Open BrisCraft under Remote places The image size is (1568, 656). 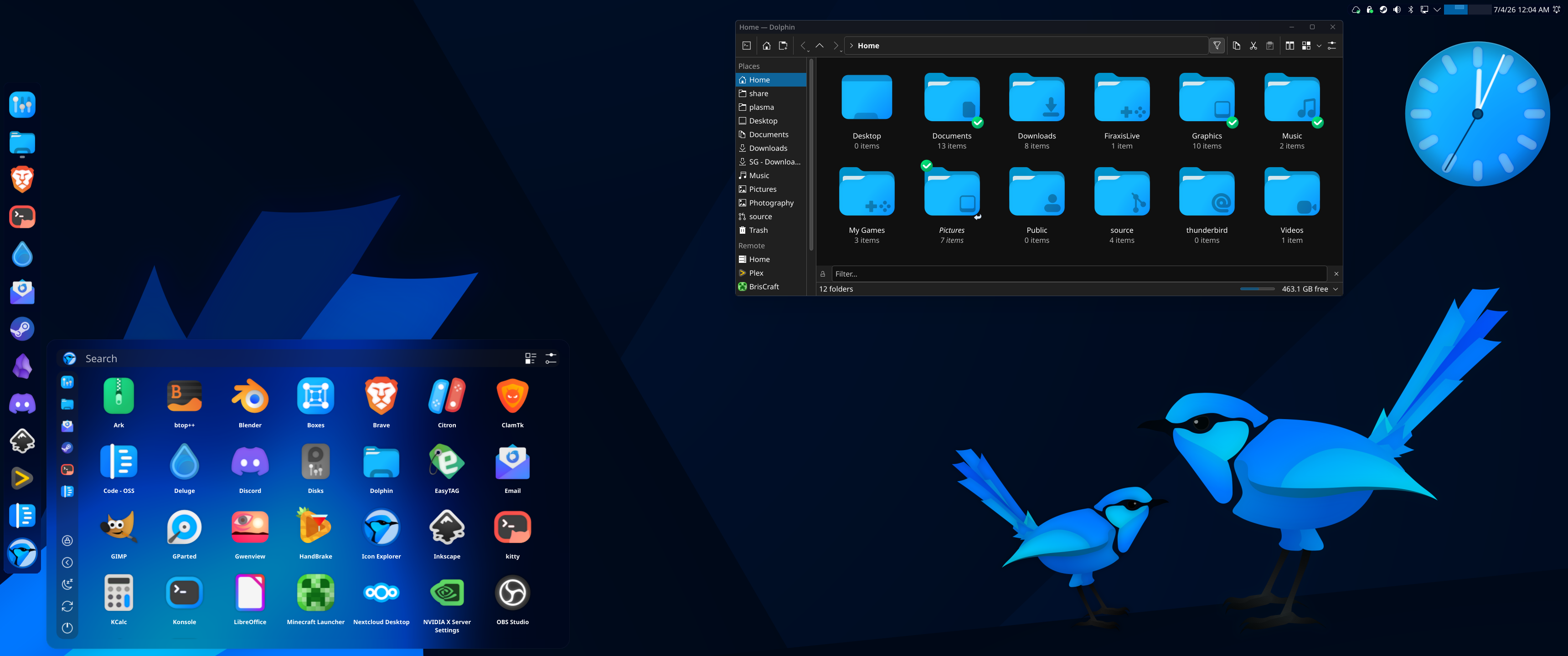(x=771, y=287)
